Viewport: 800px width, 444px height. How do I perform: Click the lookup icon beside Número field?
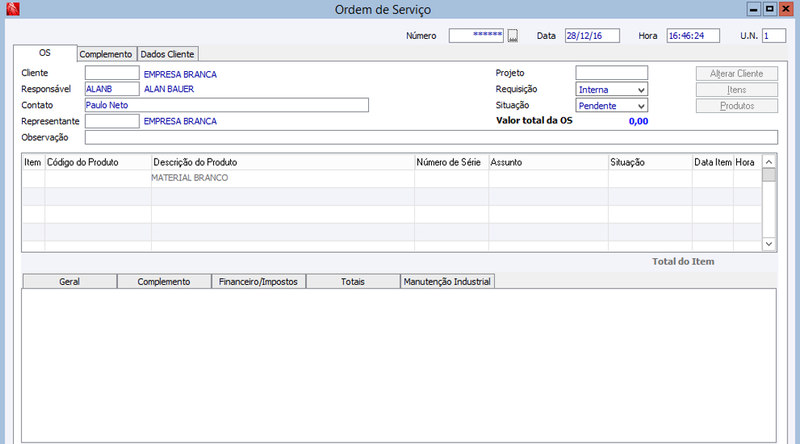513,36
